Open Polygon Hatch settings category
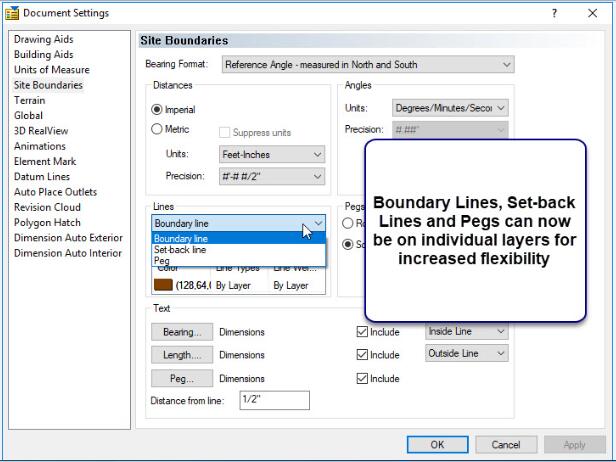616x462 pixels. tap(48, 223)
